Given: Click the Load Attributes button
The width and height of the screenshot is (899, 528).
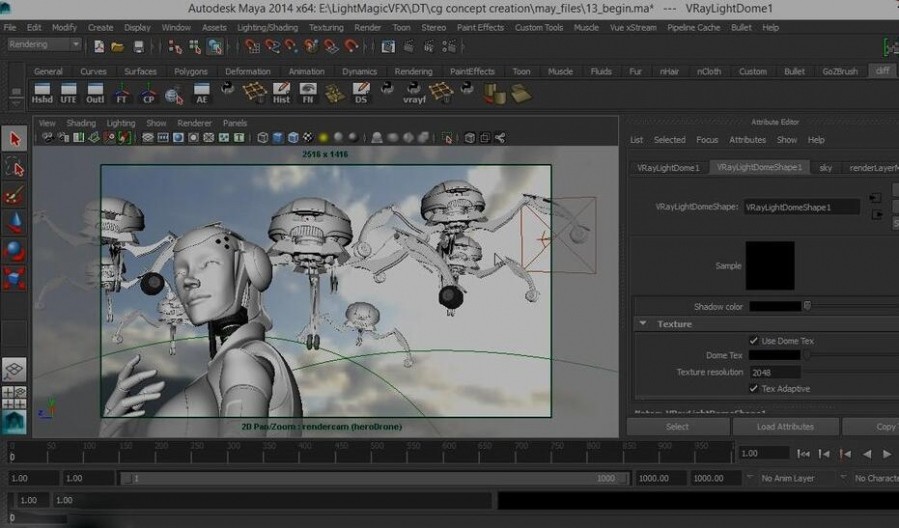Looking at the screenshot, I should pos(785,427).
